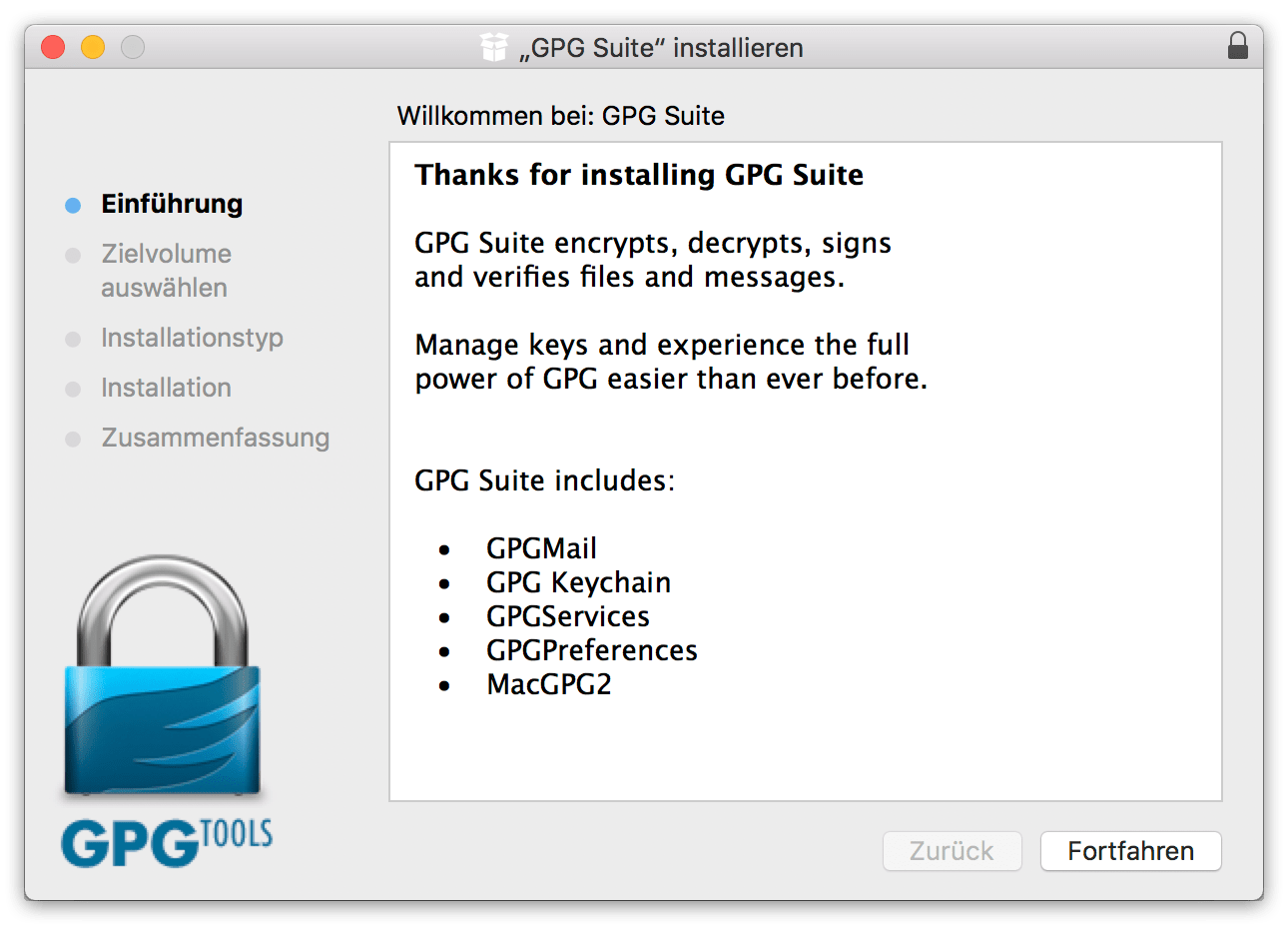
Task: Close the installer with red button
Action: pos(53,47)
